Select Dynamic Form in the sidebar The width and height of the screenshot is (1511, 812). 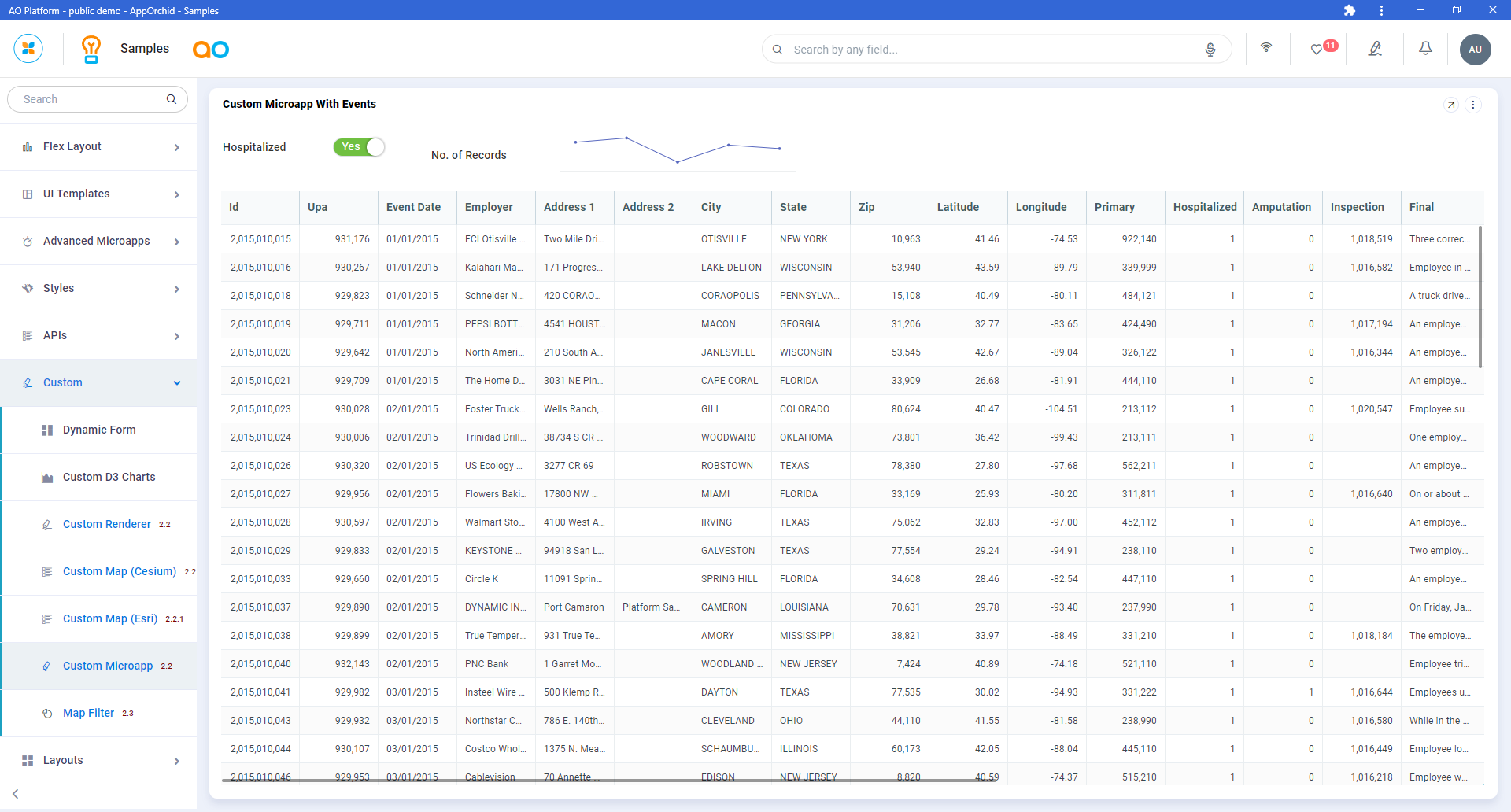pyautogui.click(x=99, y=430)
